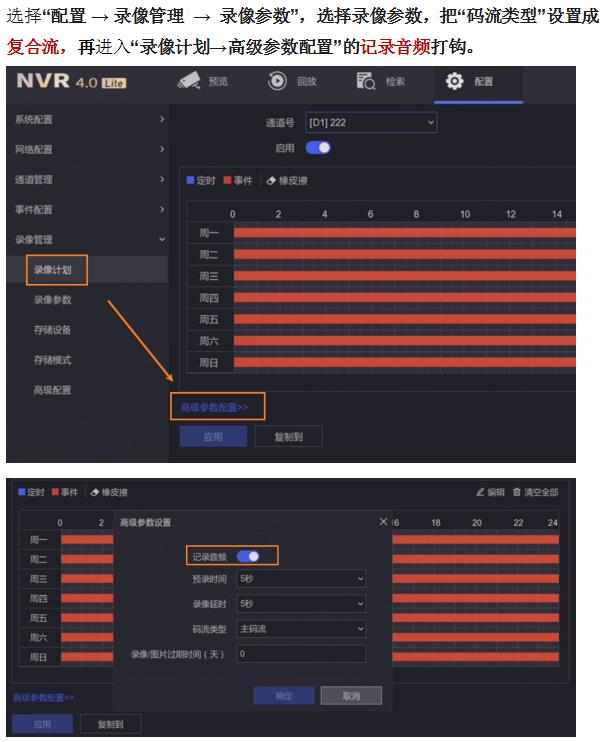Open the 检索 search icon

click(365, 81)
